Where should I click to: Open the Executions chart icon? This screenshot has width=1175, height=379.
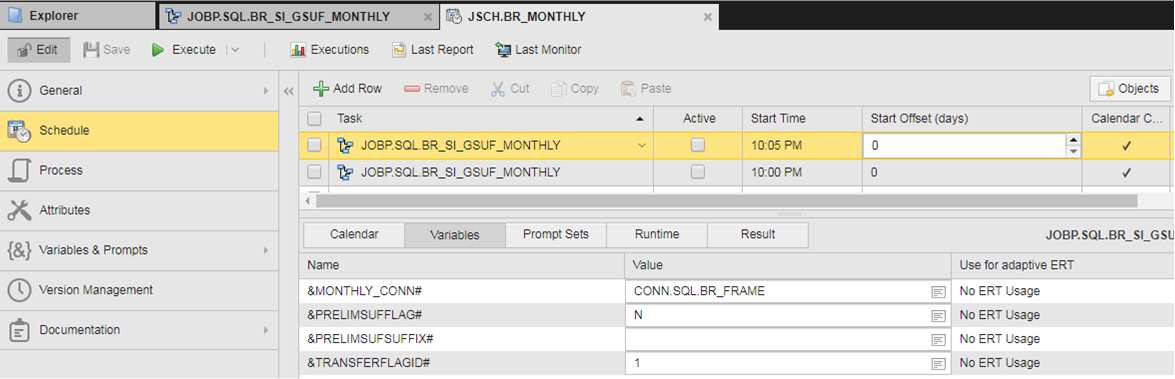pos(298,50)
